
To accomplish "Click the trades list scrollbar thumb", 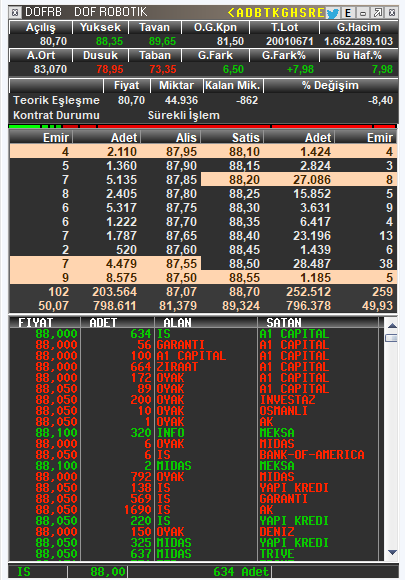I will 392,338.
